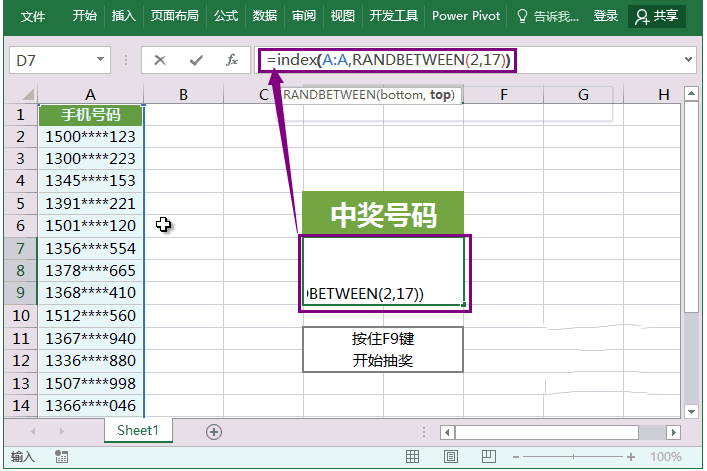This screenshot has height=471, width=707.
Task: Click cell with 1356****554
Action: point(90,248)
